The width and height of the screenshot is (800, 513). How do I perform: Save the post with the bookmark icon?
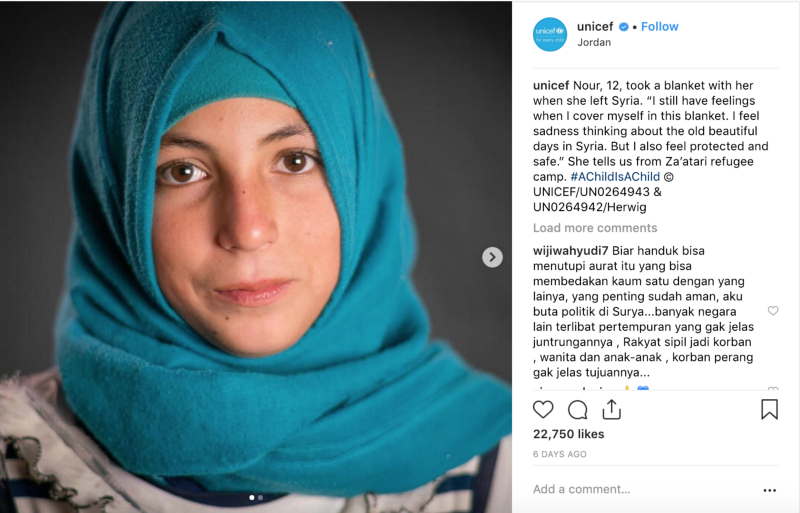(769, 409)
